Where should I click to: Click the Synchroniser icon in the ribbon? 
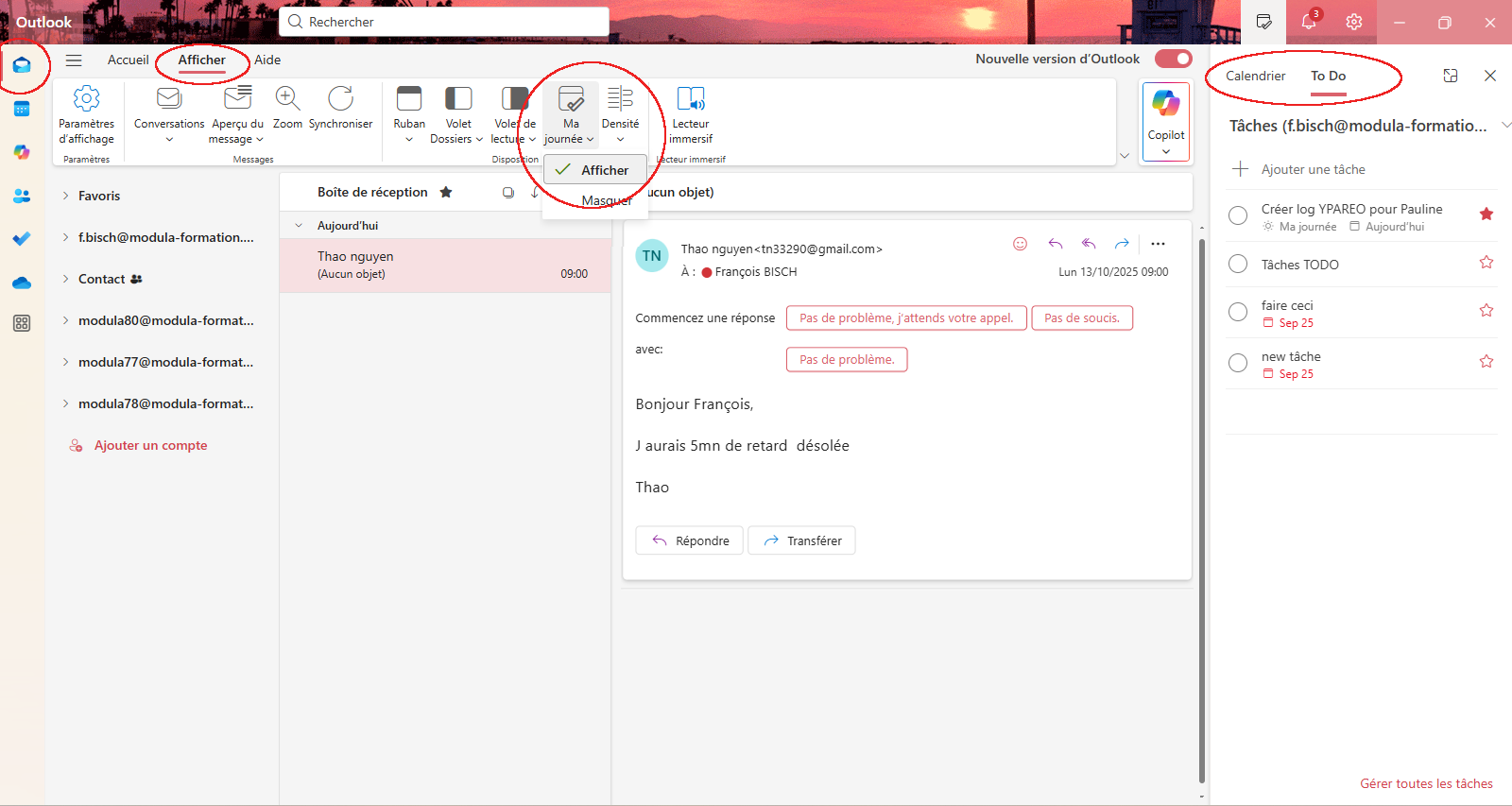pyautogui.click(x=340, y=99)
